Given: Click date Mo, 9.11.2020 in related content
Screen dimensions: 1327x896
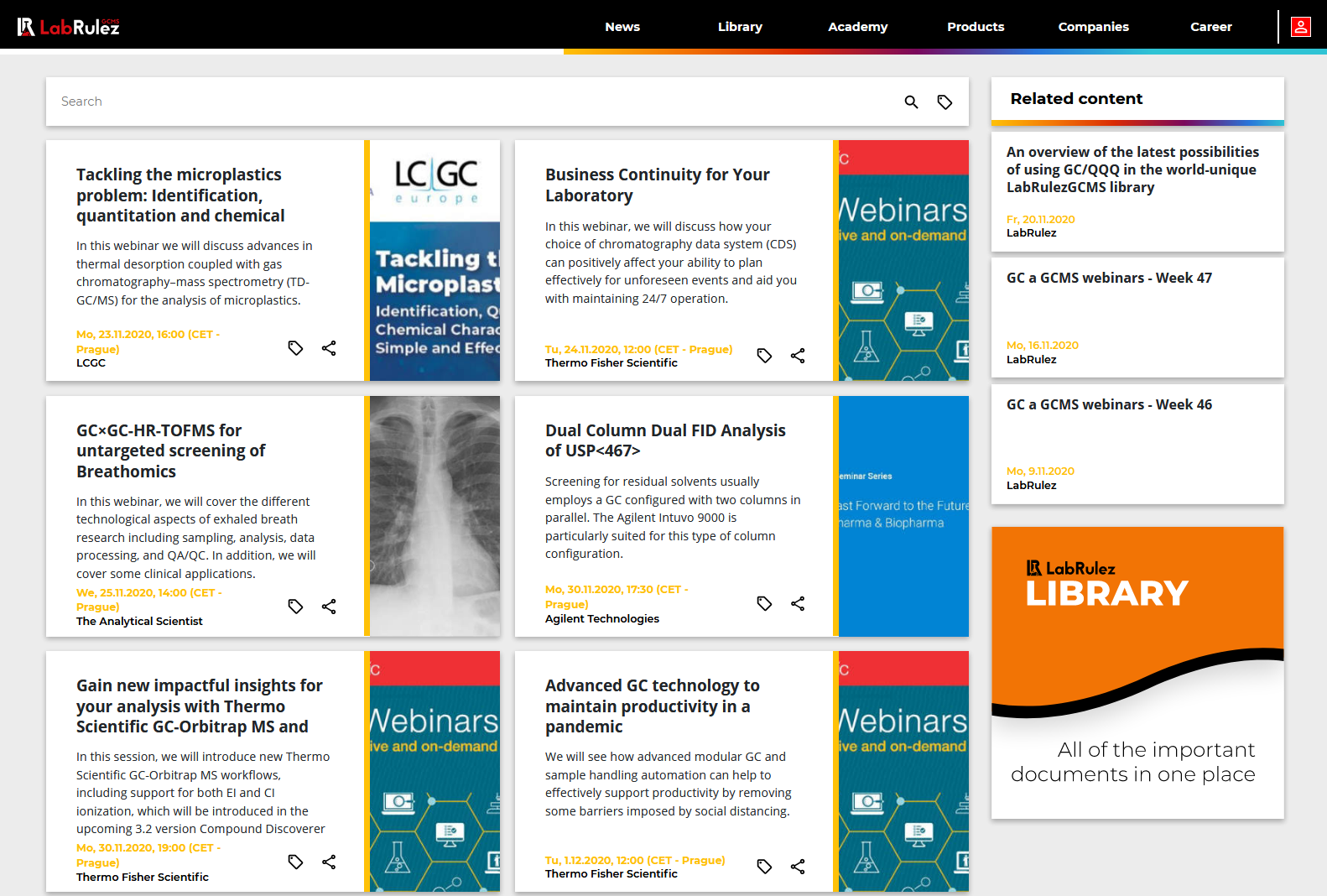Looking at the screenshot, I should (1040, 471).
